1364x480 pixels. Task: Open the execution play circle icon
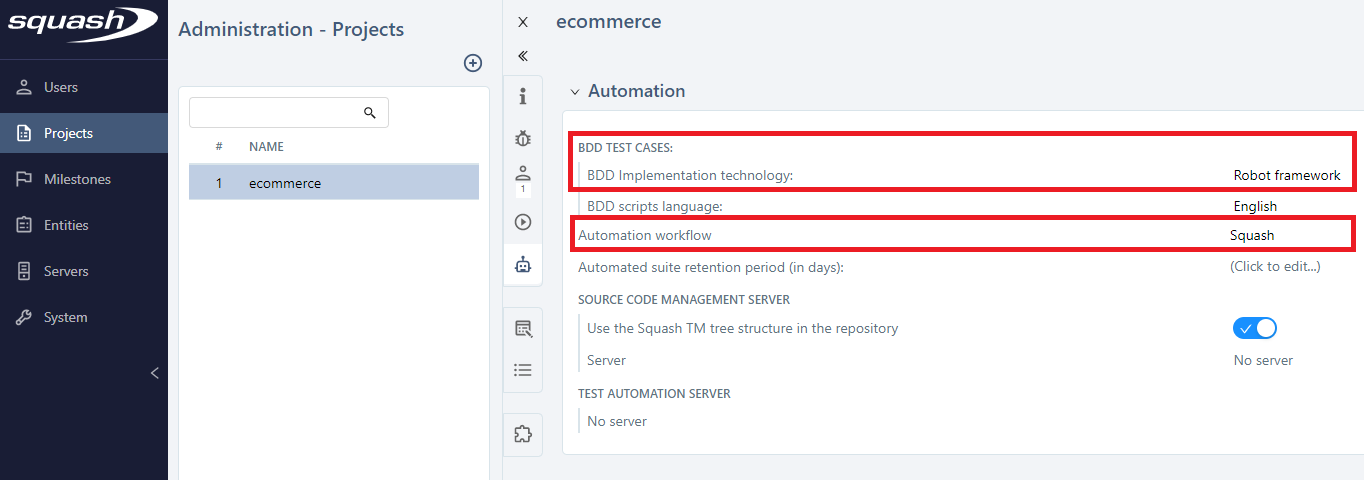click(x=522, y=222)
